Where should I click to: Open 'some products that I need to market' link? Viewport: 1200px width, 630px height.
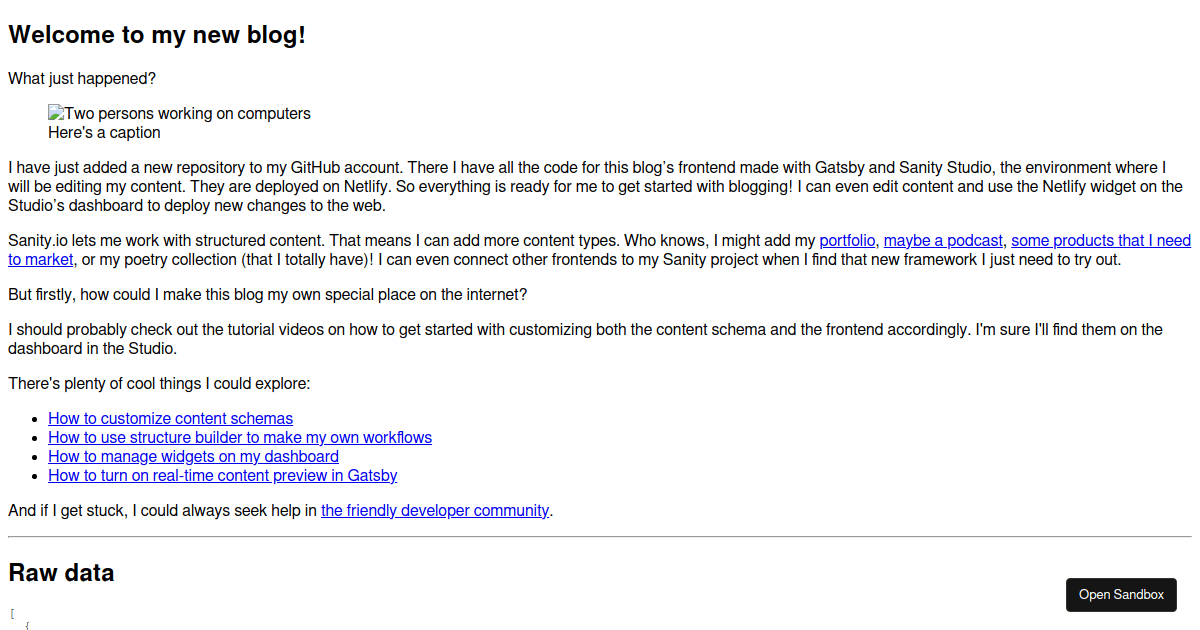(1101, 240)
